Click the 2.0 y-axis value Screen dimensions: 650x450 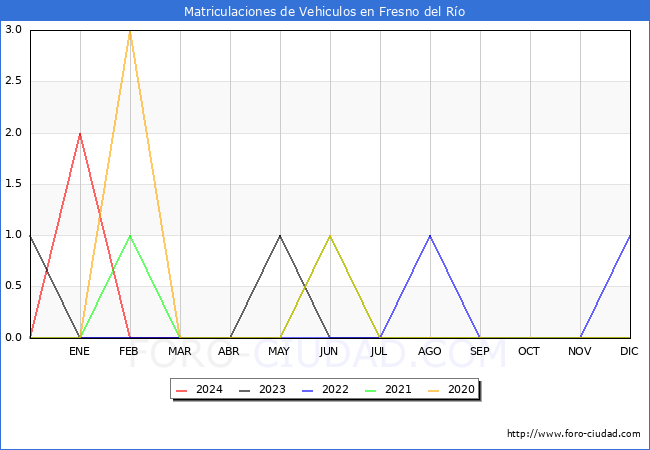tap(13, 133)
